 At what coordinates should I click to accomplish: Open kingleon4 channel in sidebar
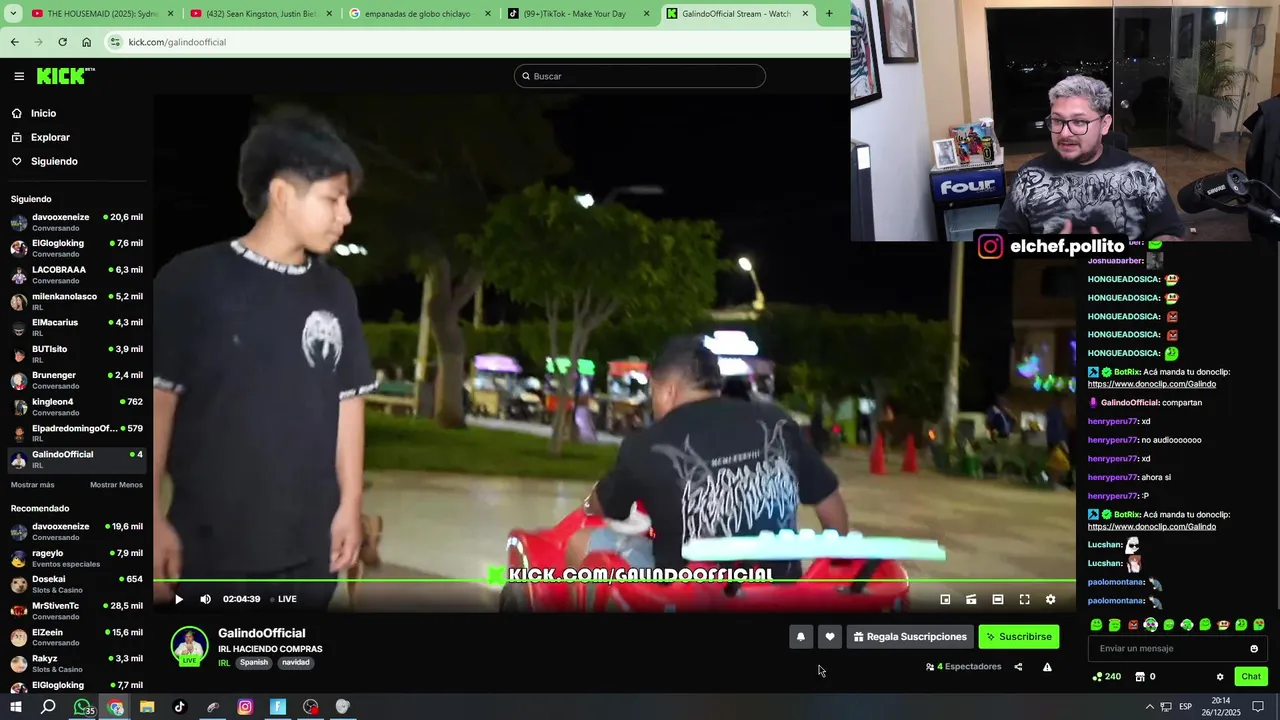[x=76, y=407]
